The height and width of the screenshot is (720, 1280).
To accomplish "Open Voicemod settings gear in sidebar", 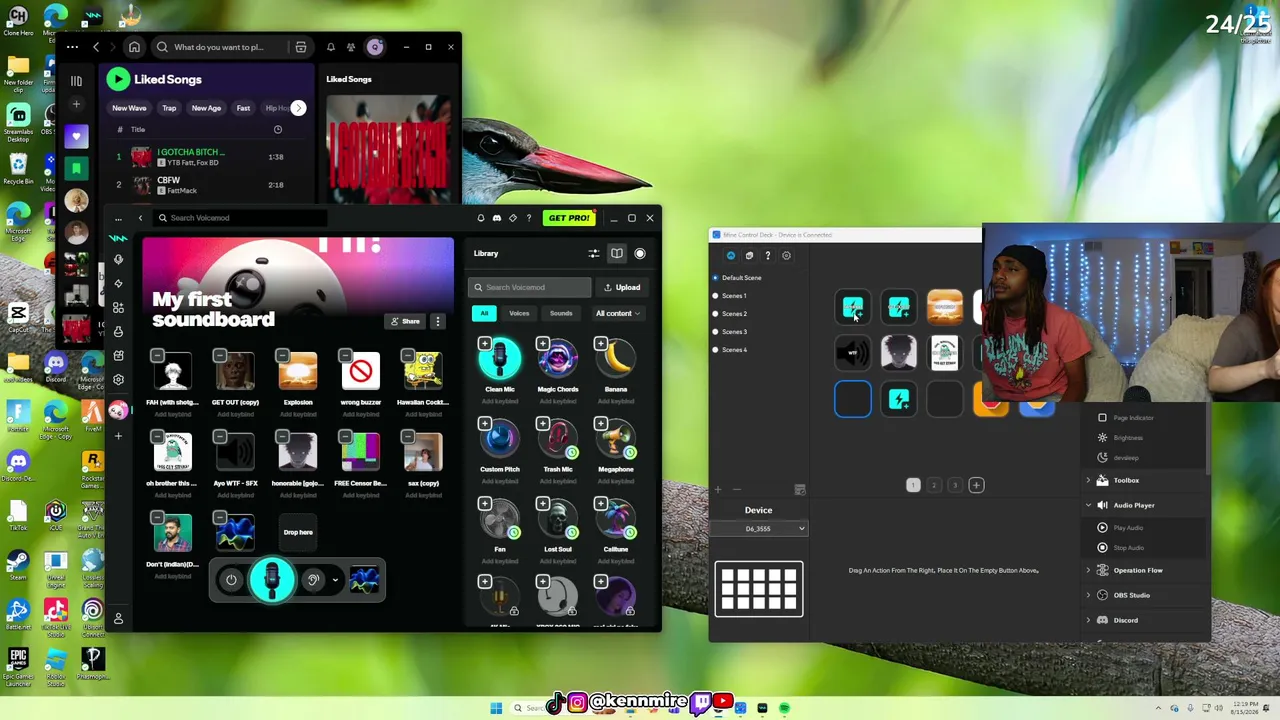I will point(118,380).
